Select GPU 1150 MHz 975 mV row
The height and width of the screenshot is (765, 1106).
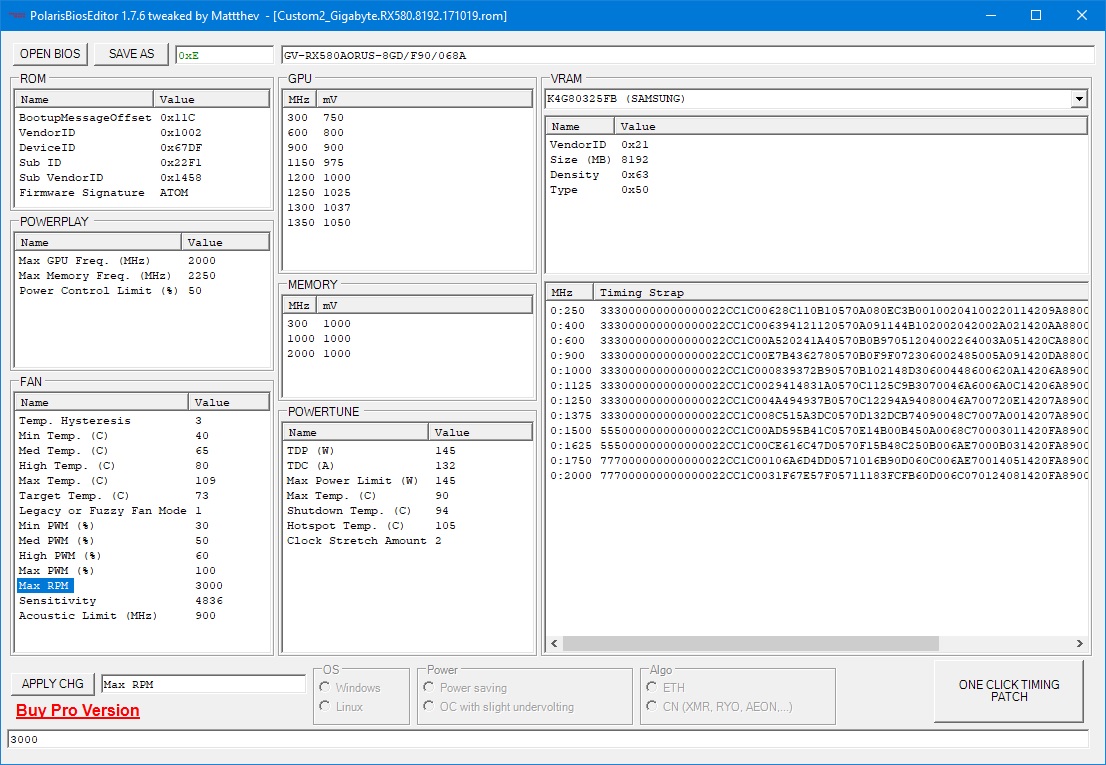pyautogui.click(x=407, y=163)
